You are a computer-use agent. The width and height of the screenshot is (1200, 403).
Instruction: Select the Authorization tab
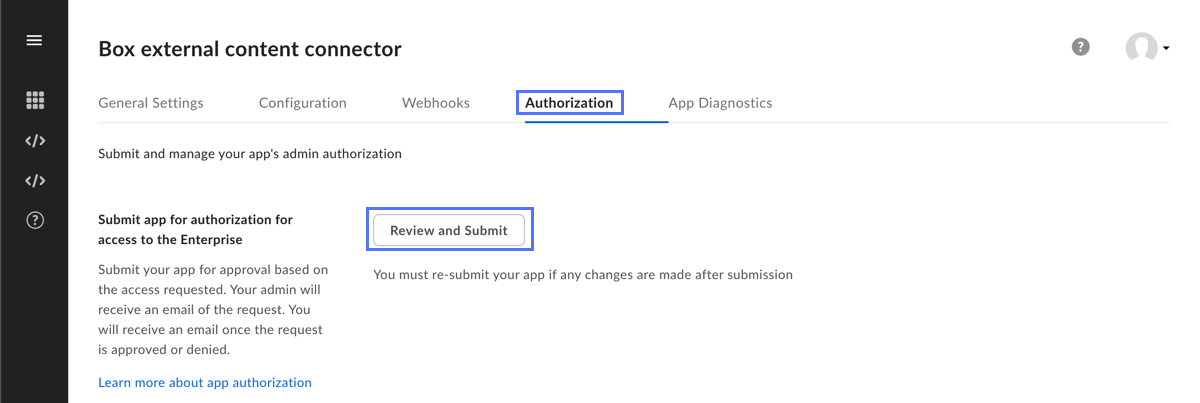(570, 103)
